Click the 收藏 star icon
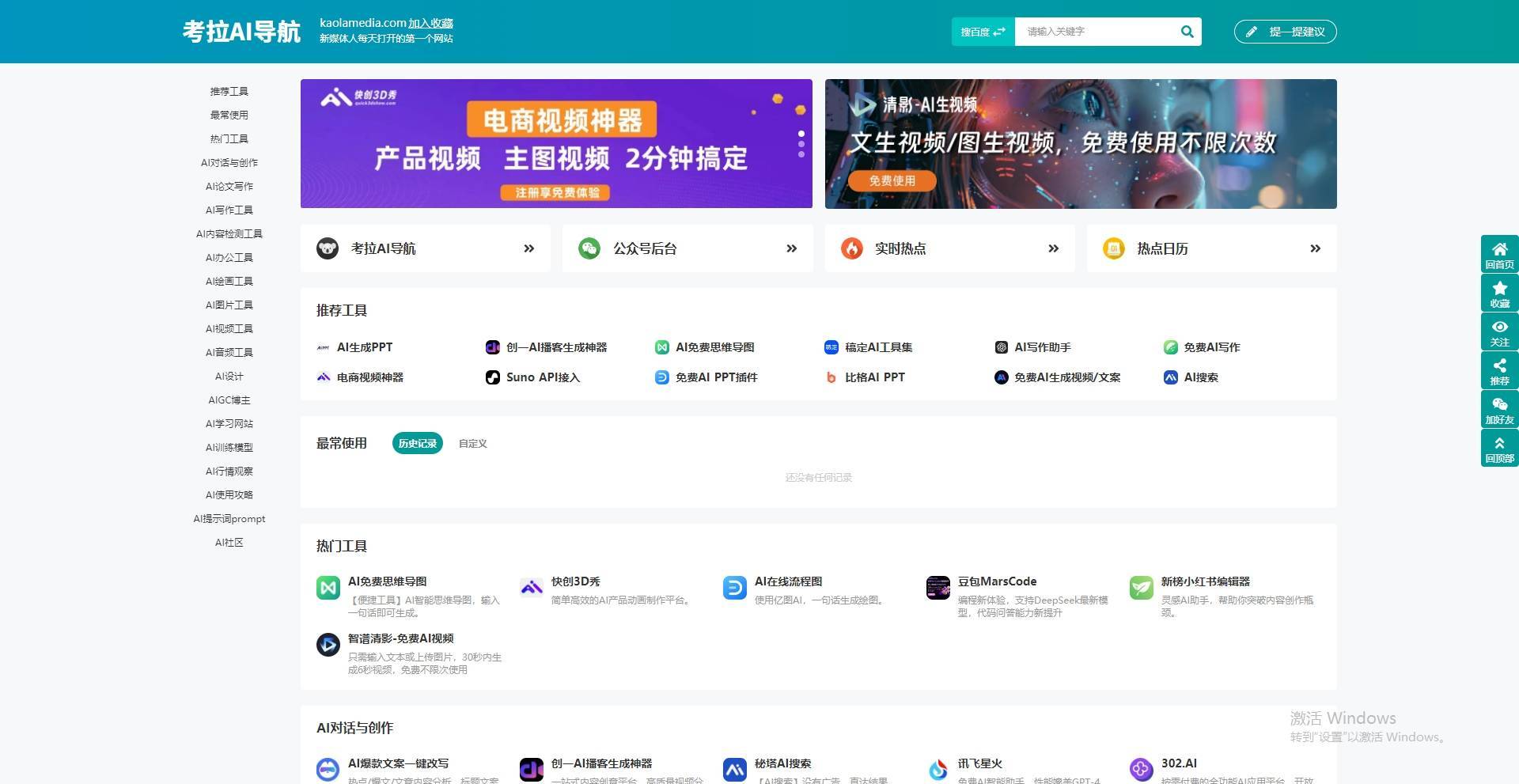Viewport: 1519px width, 784px height. pyautogui.click(x=1499, y=288)
